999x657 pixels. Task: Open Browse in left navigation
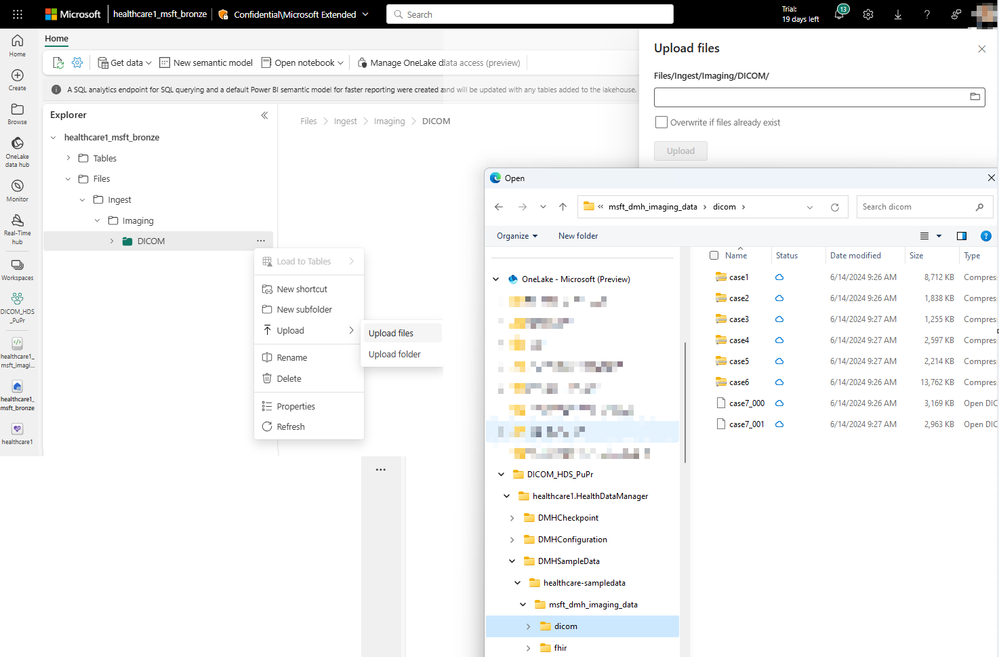pyautogui.click(x=17, y=113)
